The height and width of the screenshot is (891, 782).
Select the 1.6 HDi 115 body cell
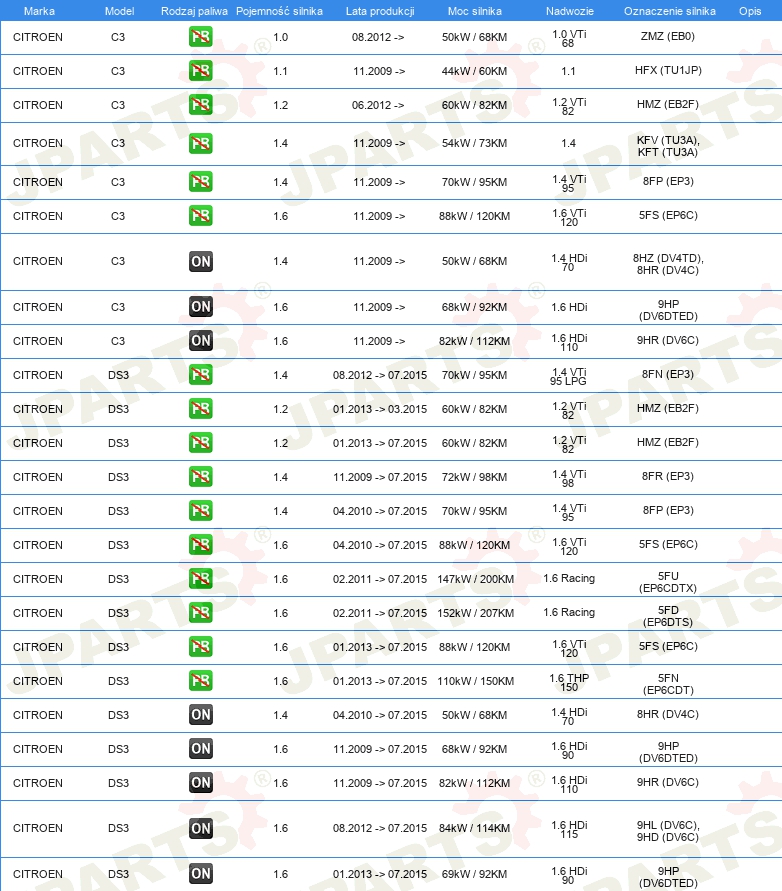tap(569, 830)
